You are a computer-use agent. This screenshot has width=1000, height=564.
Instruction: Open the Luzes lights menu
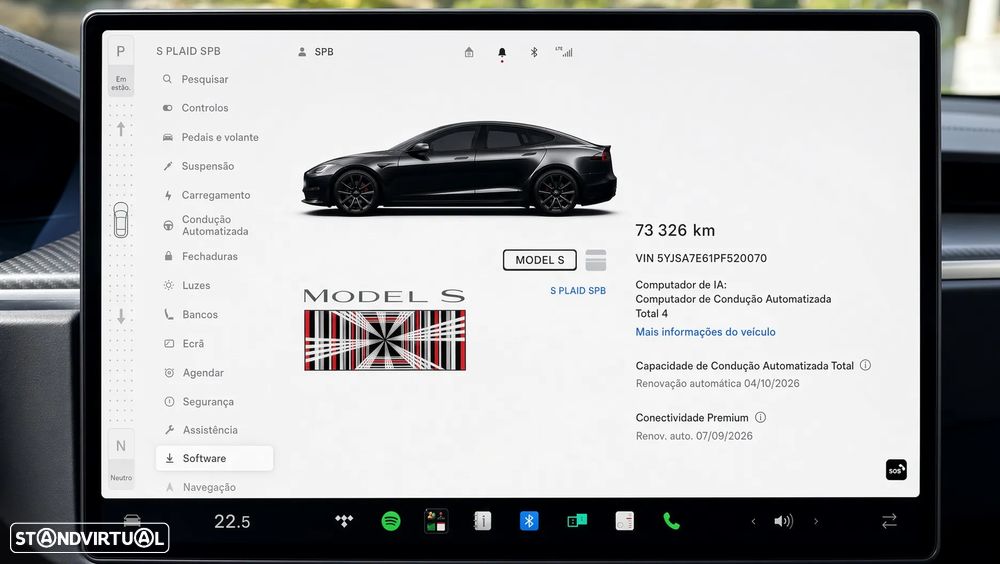pos(187,285)
